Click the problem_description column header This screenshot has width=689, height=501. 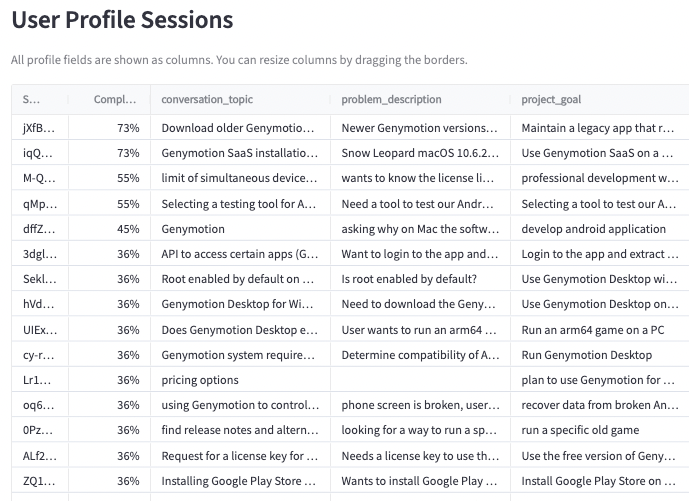point(421,99)
